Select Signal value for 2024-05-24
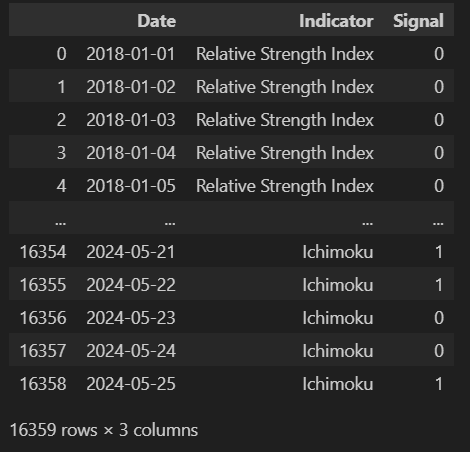Image resolution: width=470 pixels, height=452 pixels. (x=439, y=351)
